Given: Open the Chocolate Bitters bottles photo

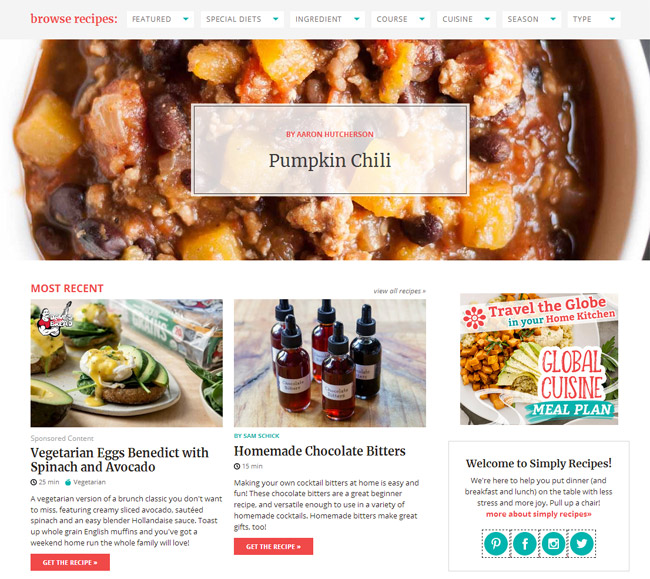Looking at the screenshot, I should [330, 363].
